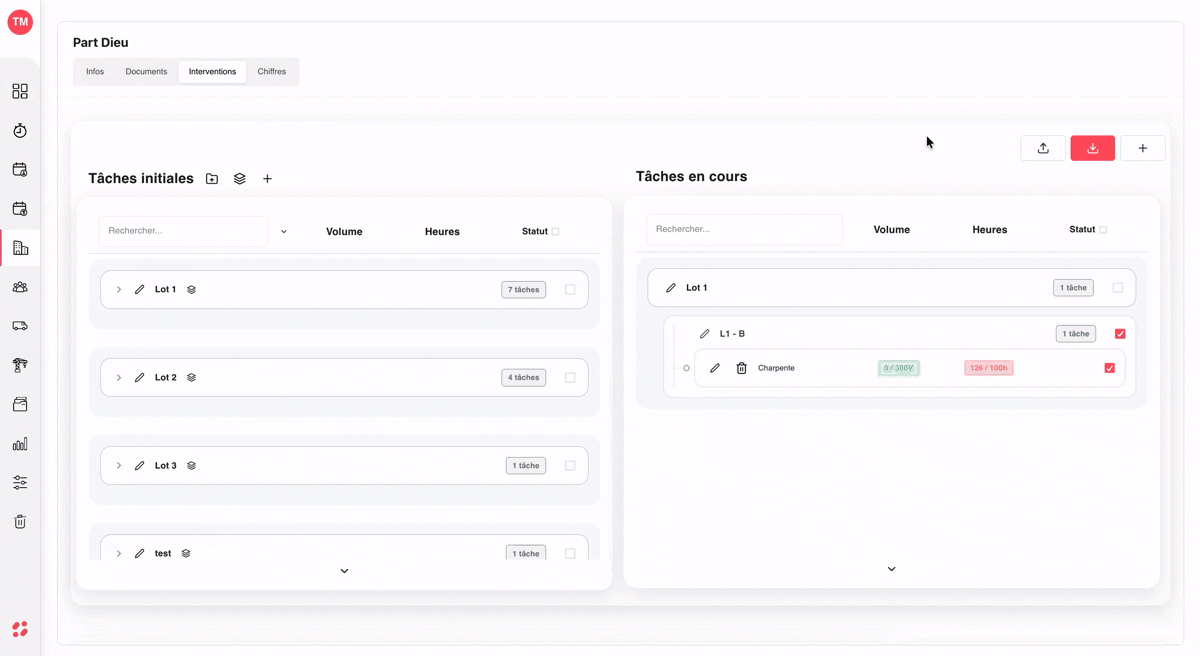Open the trash bin icon in sidebar
Image resolution: width=1200 pixels, height=656 pixels.
(x=20, y=522)
